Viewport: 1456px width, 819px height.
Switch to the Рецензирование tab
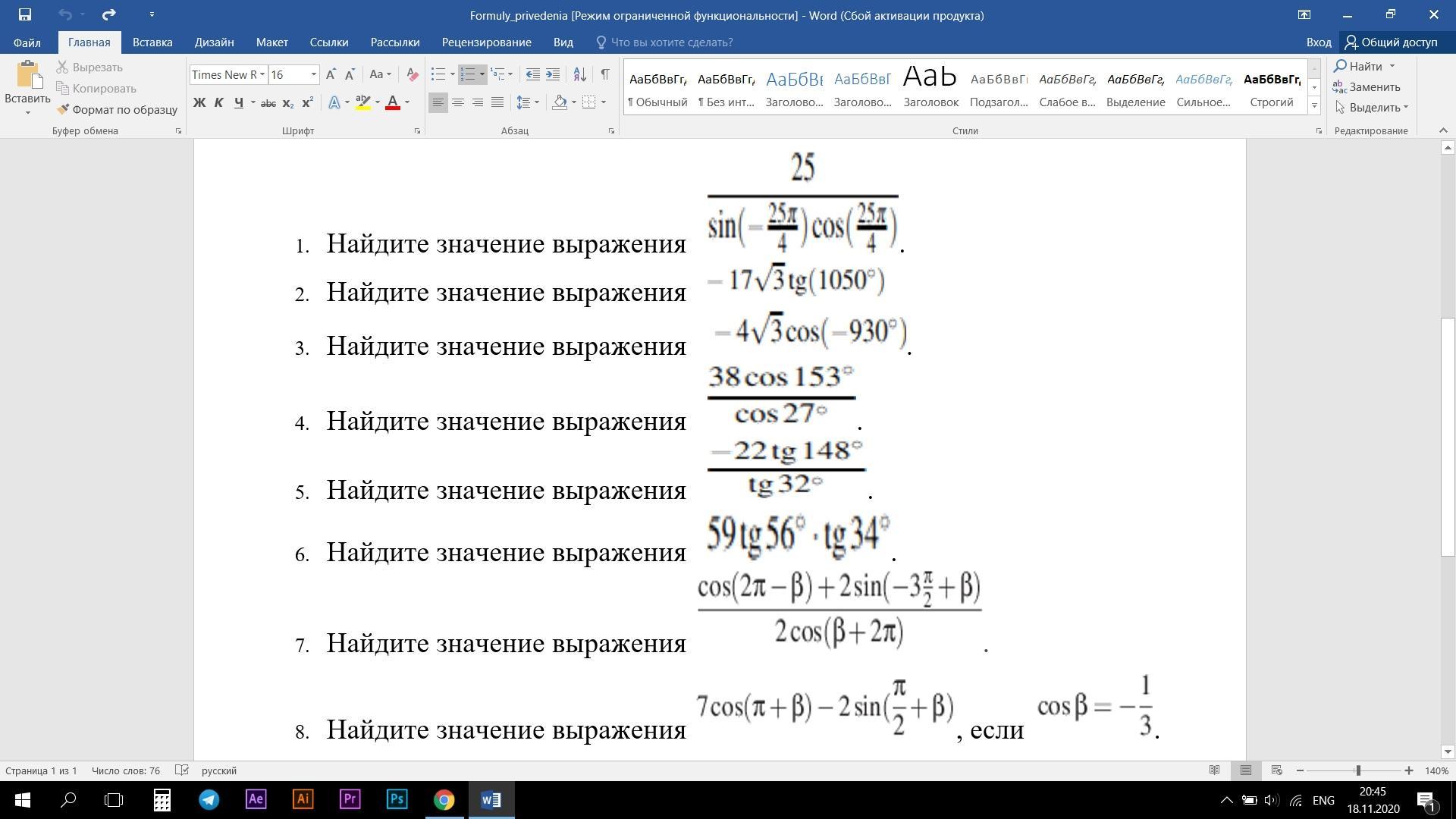pos(486,42)
